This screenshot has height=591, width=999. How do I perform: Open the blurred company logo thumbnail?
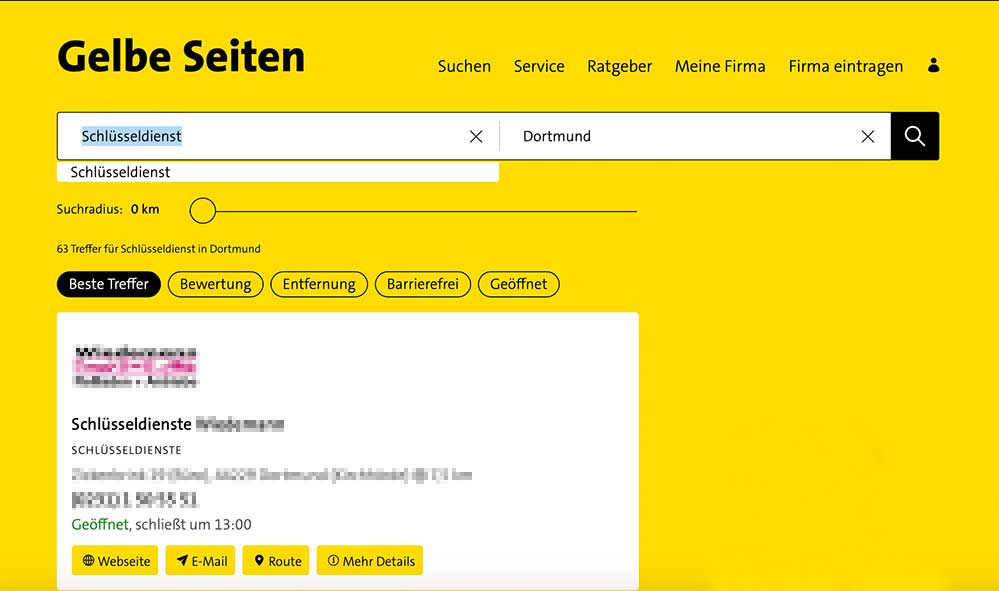click(136, 366)
